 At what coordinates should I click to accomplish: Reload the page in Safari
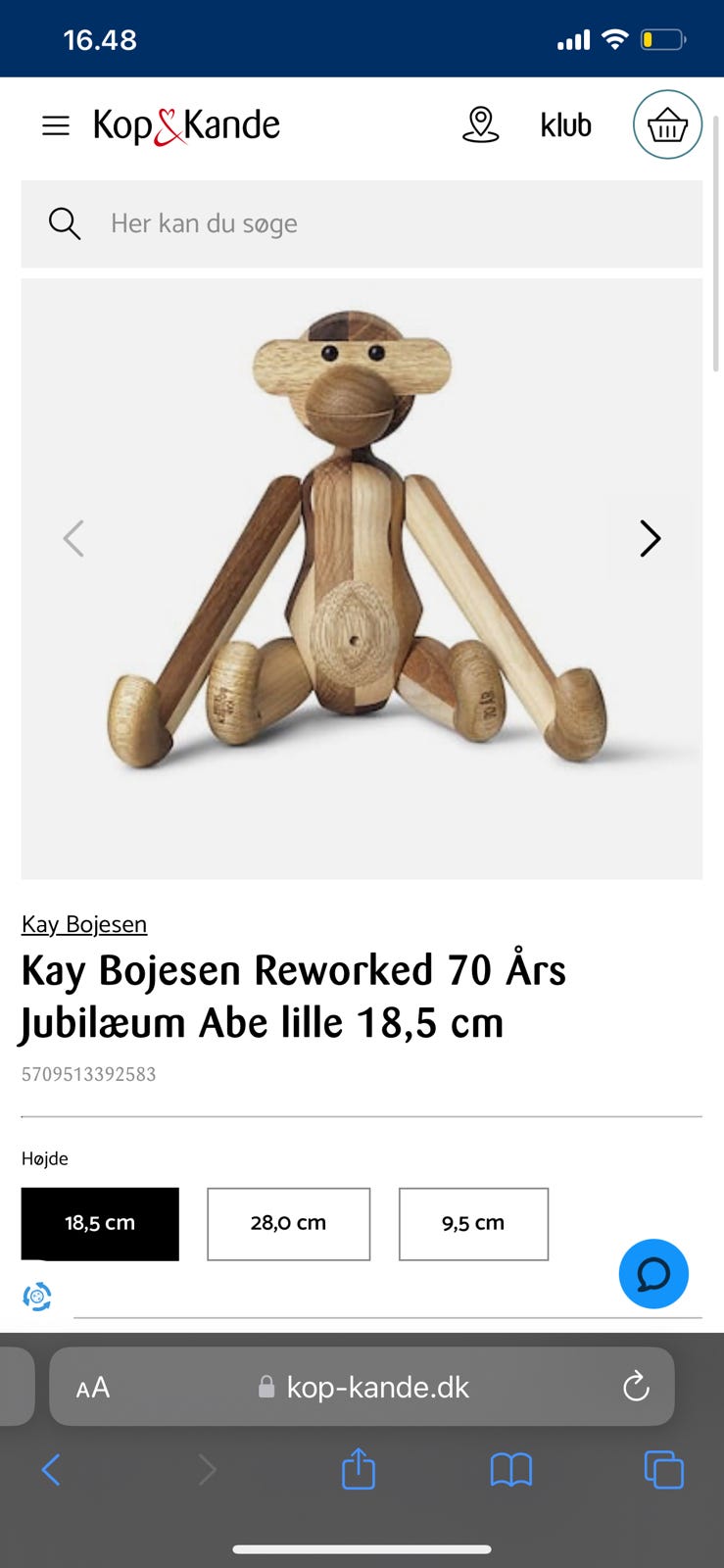coord(636,1386)
